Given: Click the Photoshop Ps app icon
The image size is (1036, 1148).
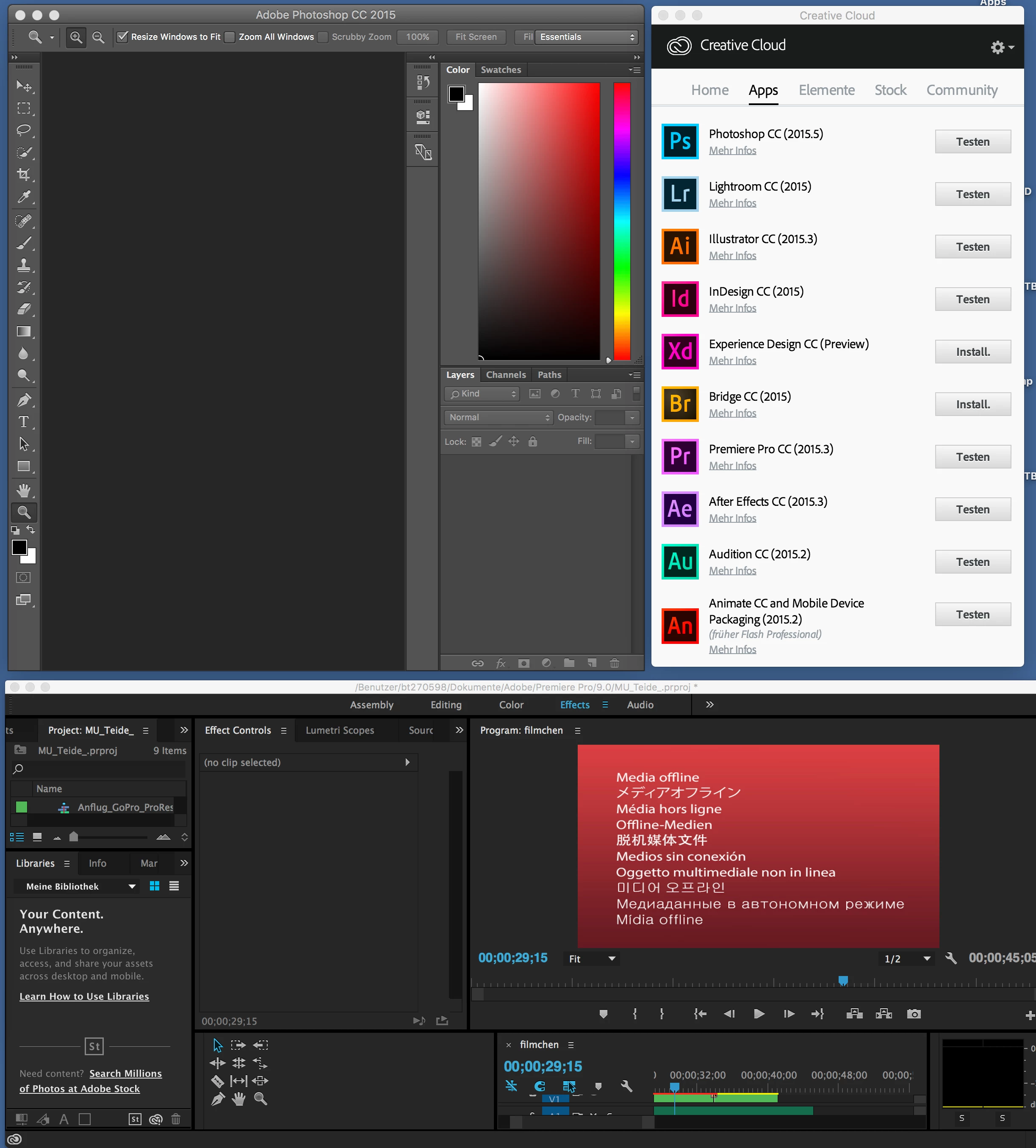Looking at the screenshot, I should pyautogui.click(x=680, y=141).
